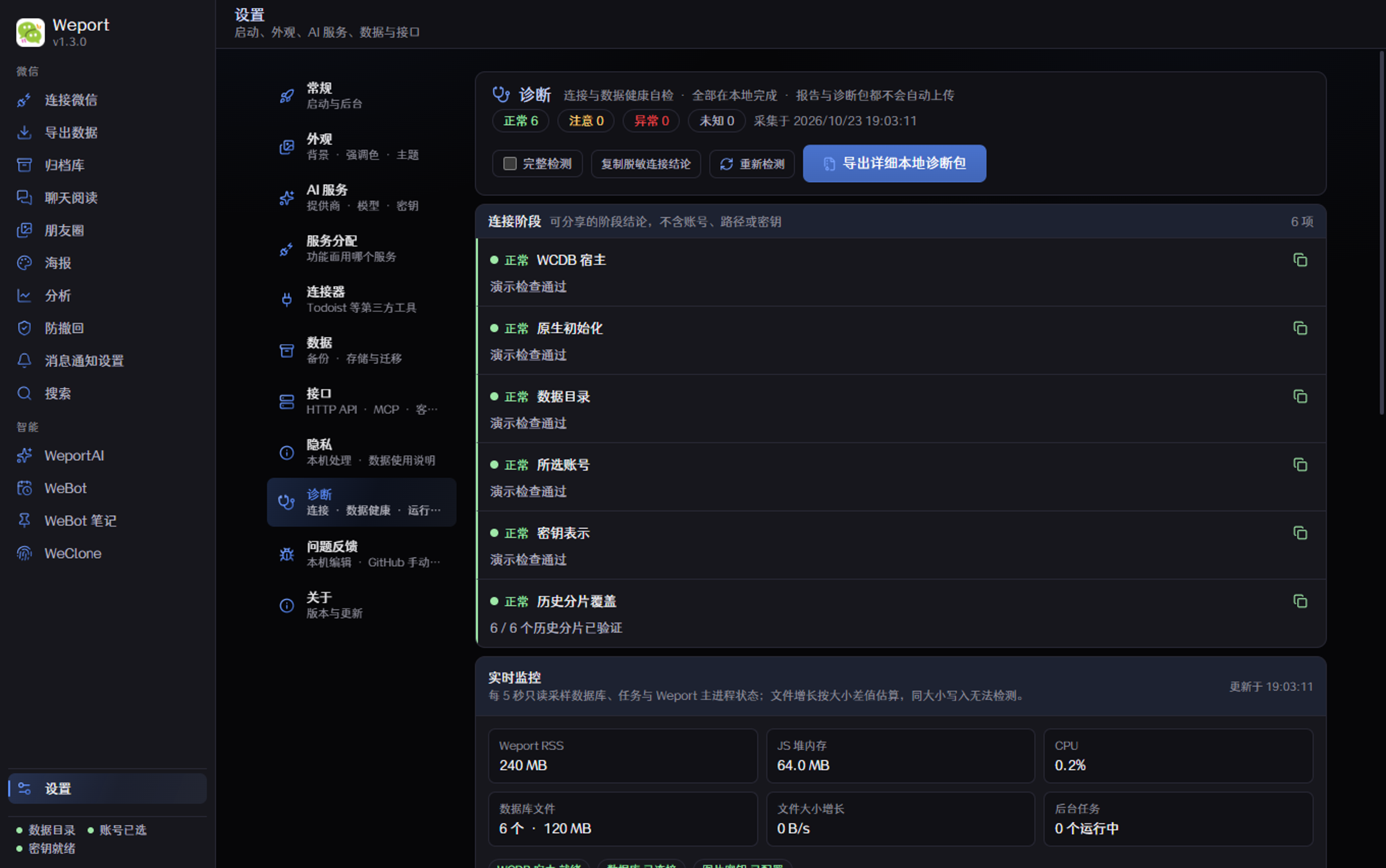Image resolution: width=1386 pixels, height=868 pixels.
Task: Copy the 历史分片覆盖 result icon
Action: (1300, 602)
